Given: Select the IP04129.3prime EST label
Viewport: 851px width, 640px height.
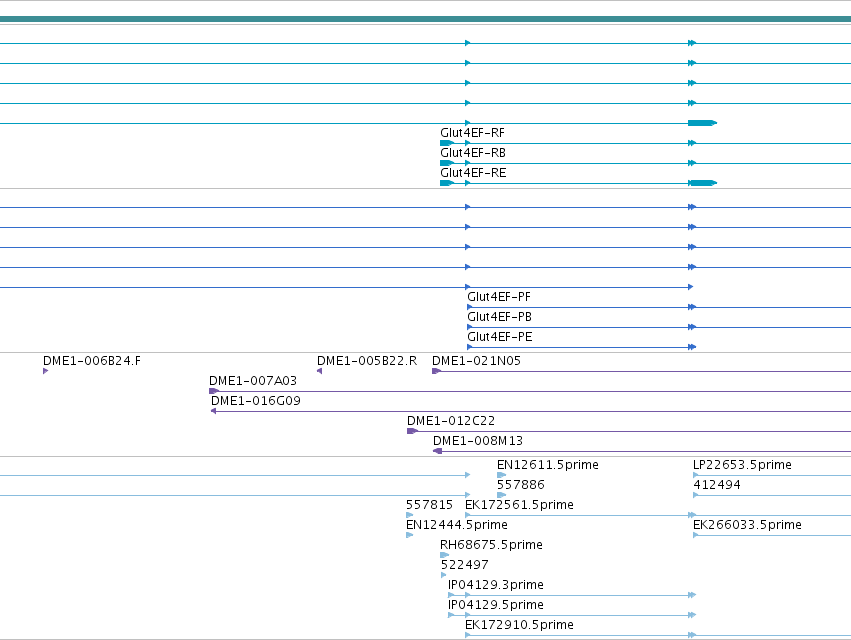Looking at the screenshot, I should click(496, 585).
